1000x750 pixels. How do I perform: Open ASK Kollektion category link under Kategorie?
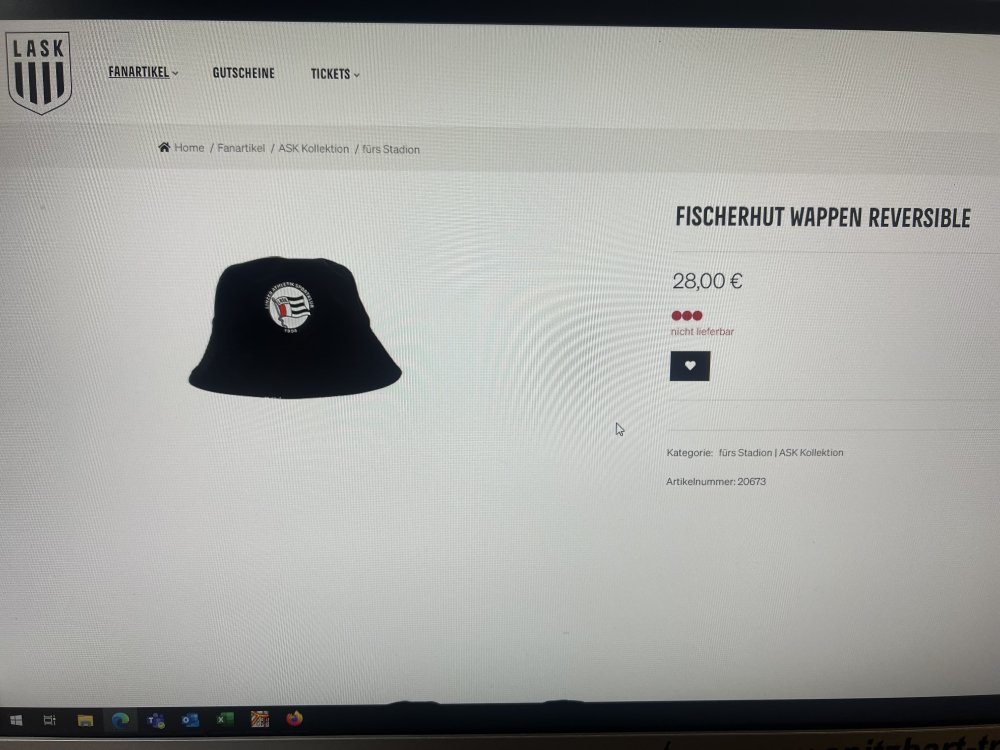(811, 452)
